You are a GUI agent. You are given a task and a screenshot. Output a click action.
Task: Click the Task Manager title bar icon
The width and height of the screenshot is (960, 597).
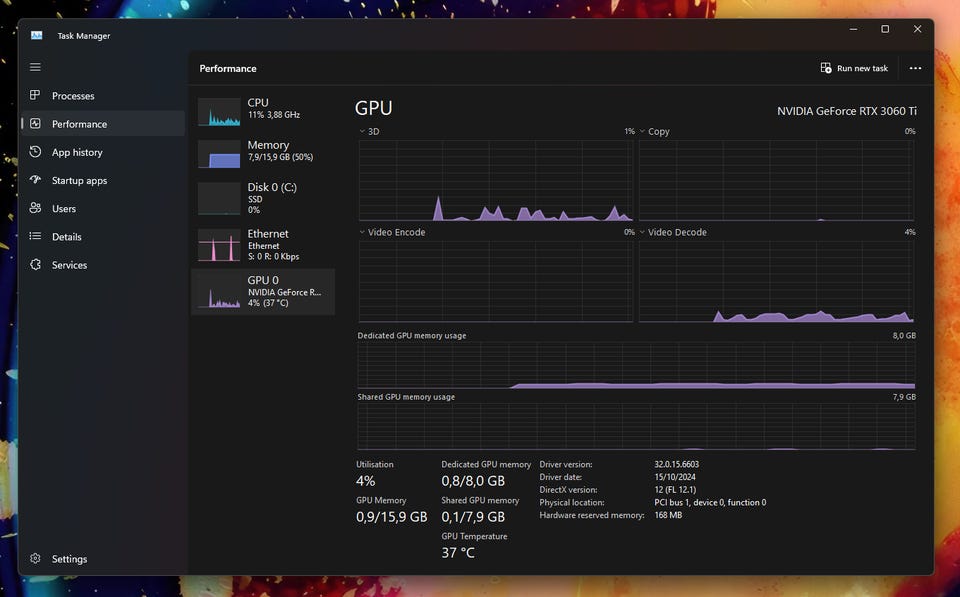pyautogui.click(x=37, y=36)
